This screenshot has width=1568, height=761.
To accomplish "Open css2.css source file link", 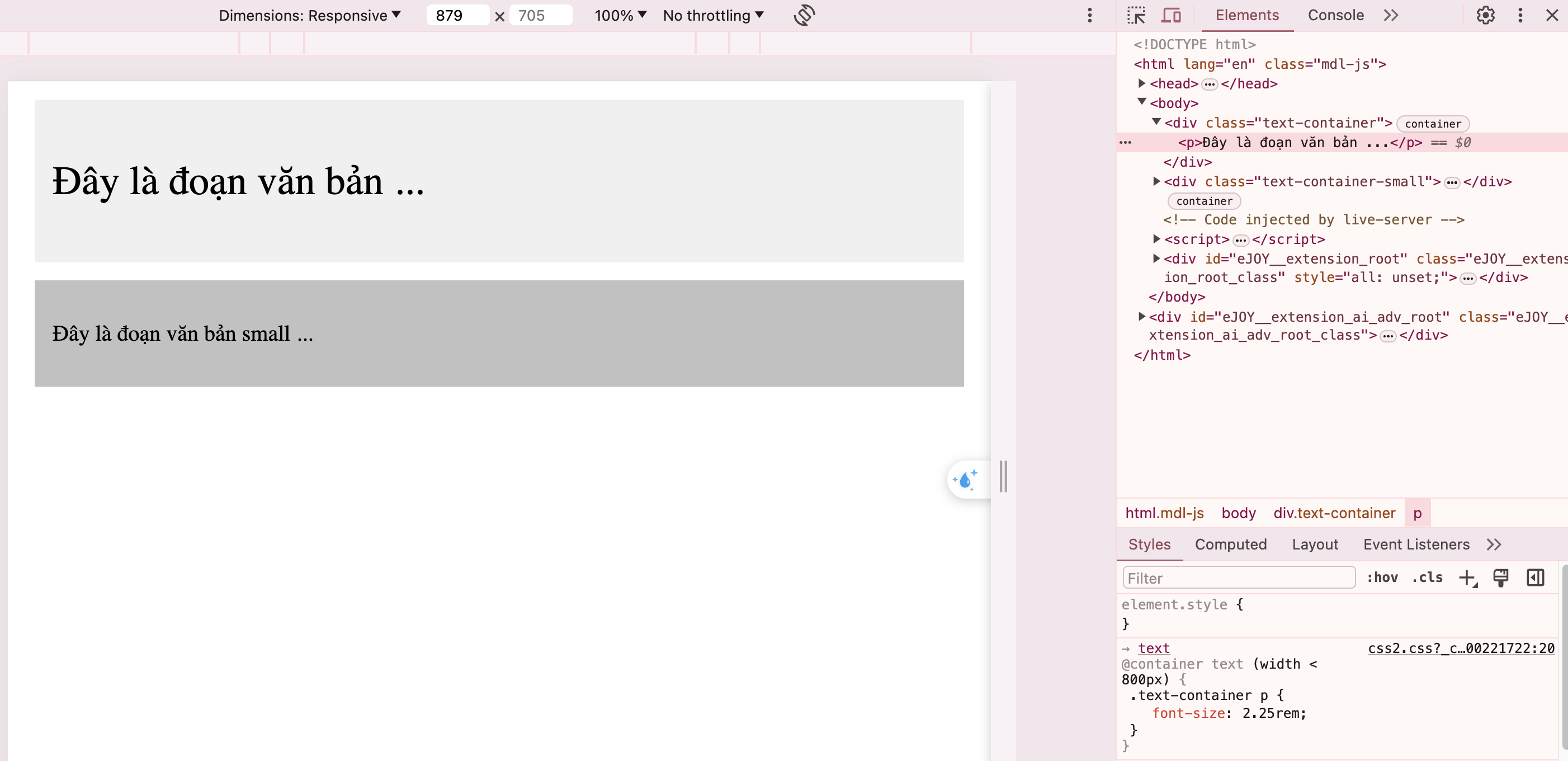I will (1461, 649).
